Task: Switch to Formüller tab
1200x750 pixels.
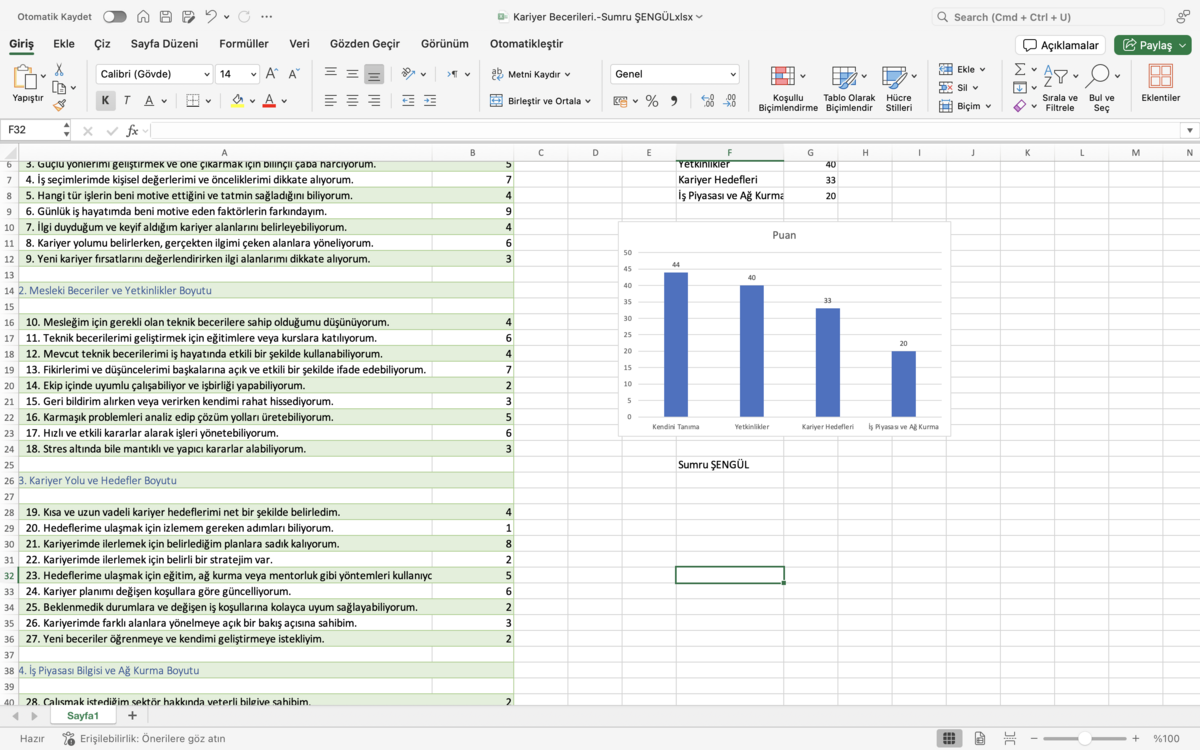Action: pyautogui.click(x=244, y=44)
